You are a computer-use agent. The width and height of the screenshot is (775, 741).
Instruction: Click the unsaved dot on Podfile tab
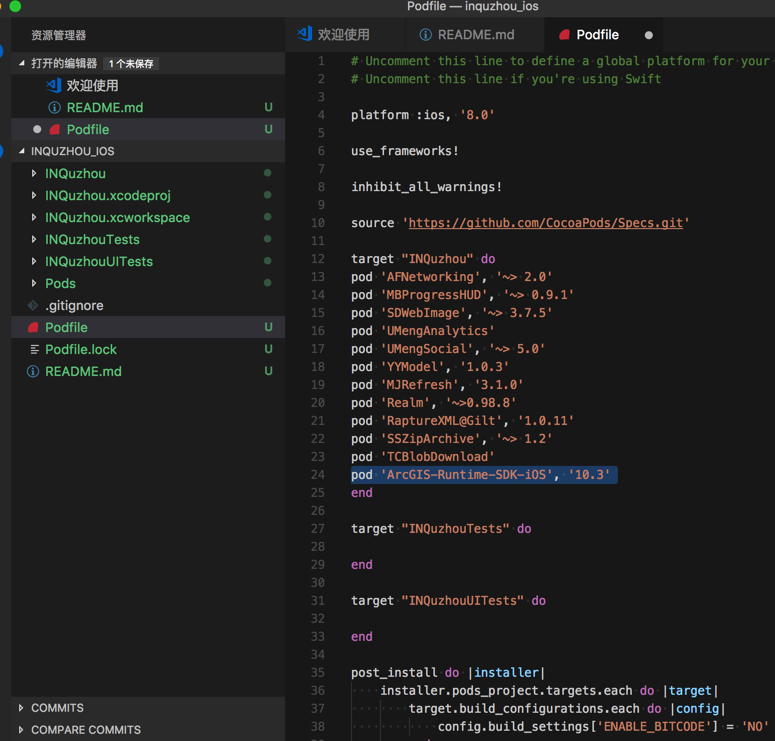pyautogui.click(x=649, y=35)
